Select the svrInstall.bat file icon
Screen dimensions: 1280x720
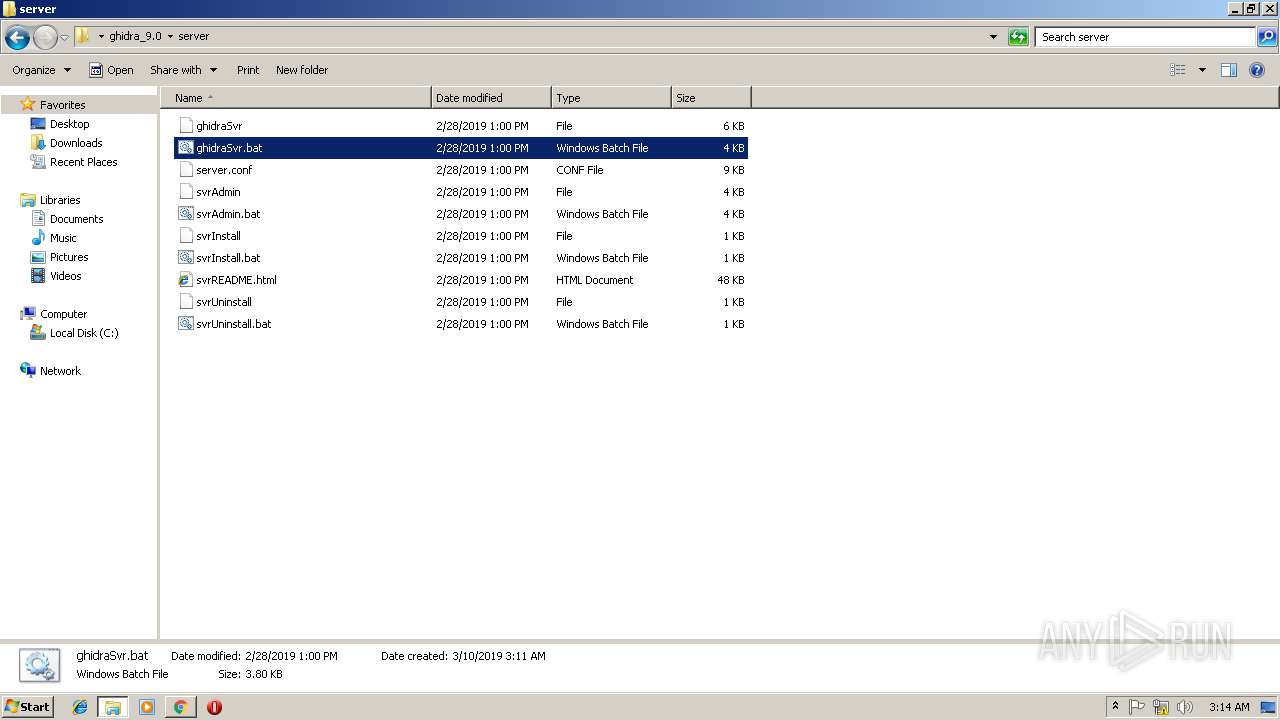coord(185,258)
